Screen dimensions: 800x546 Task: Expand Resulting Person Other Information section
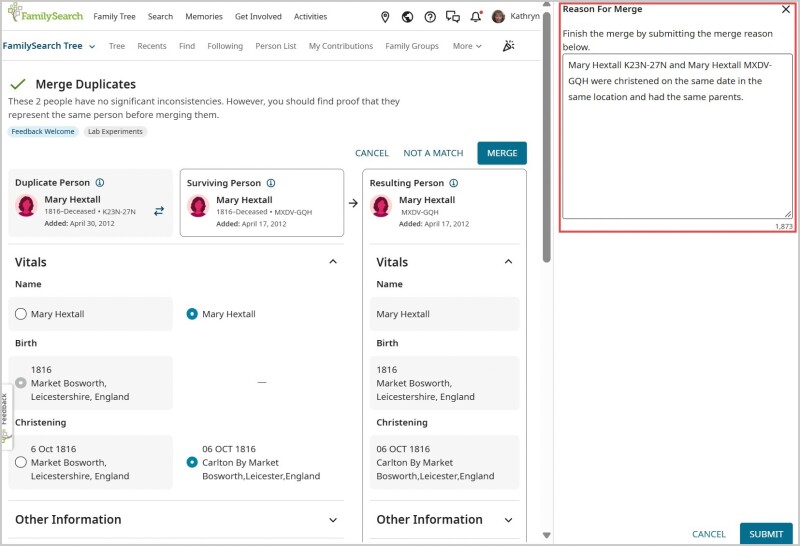click(x=508, y=520)
